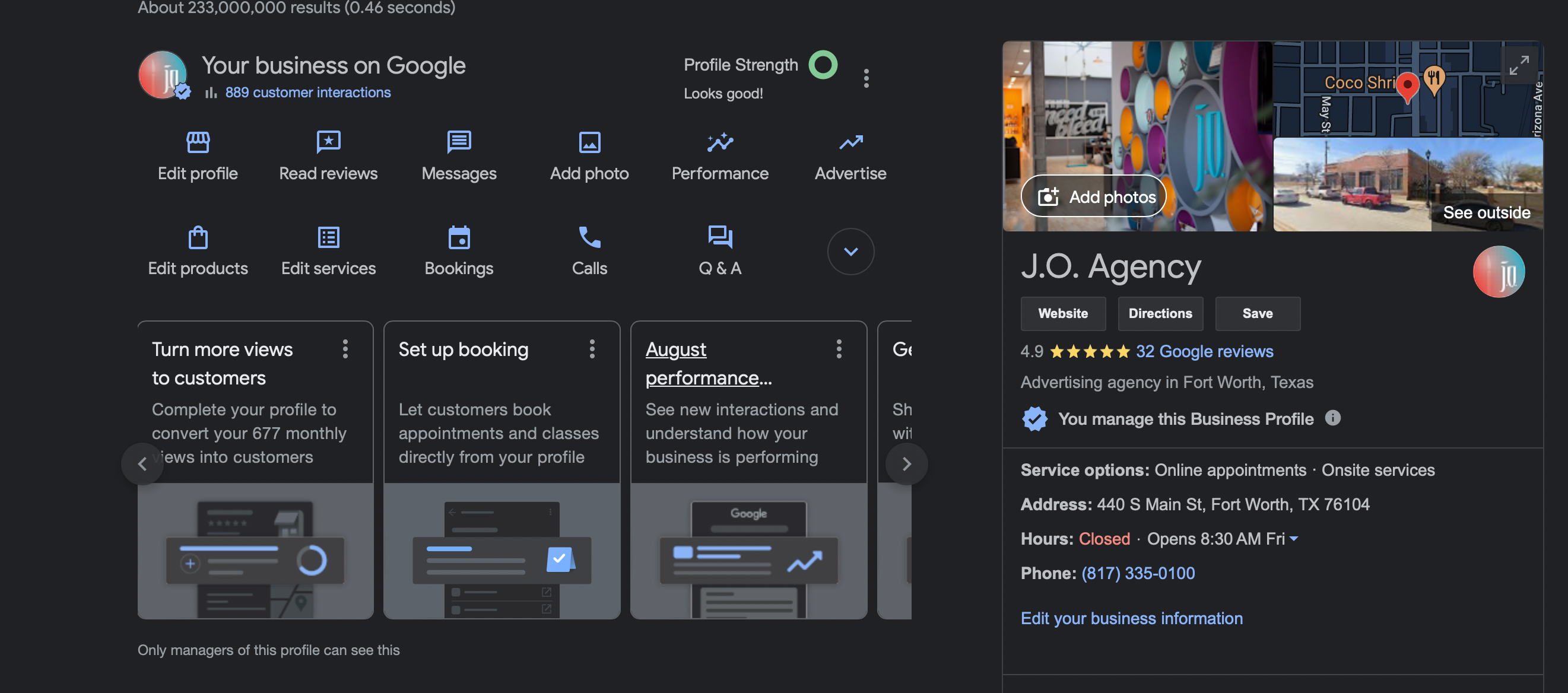Click the J.O. Agency round logo in knowledge panel

(x=1498, y=271)
